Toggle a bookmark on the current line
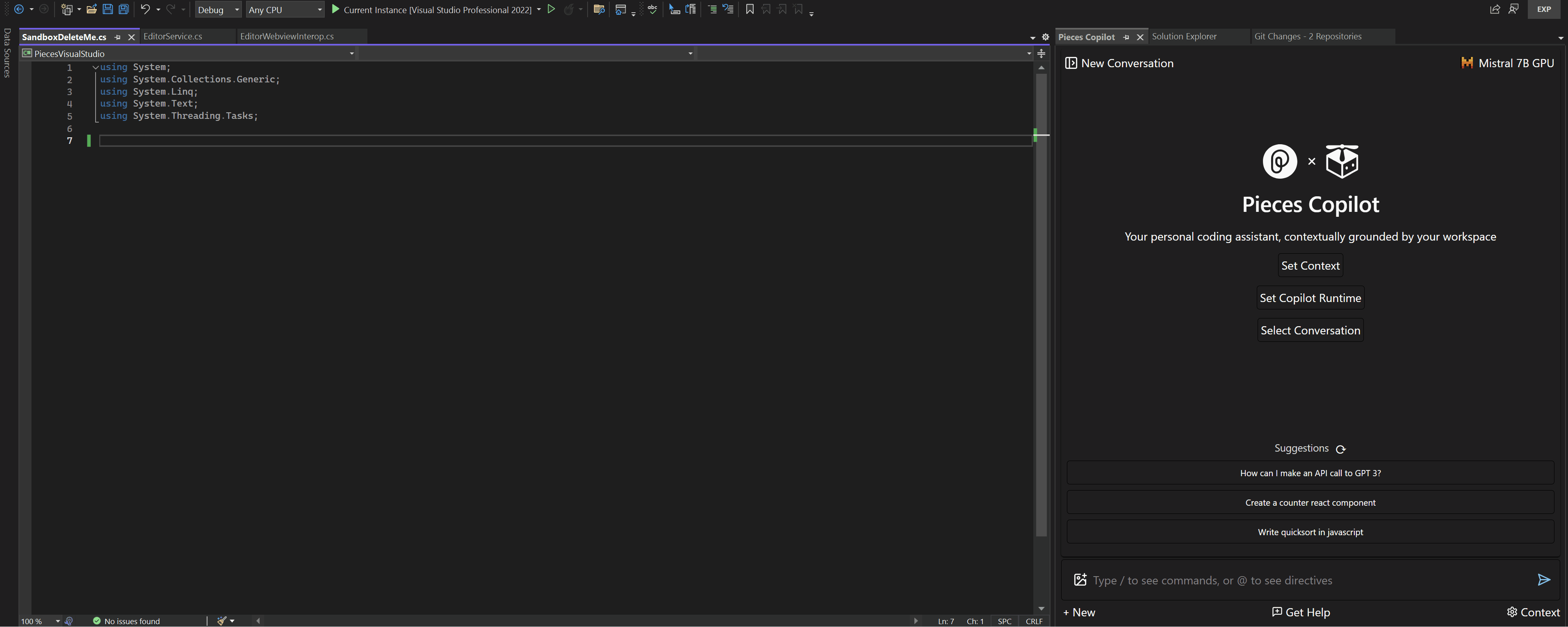Screen dimensions: 1568x627 pyautogui.click(x=750, y=9)
